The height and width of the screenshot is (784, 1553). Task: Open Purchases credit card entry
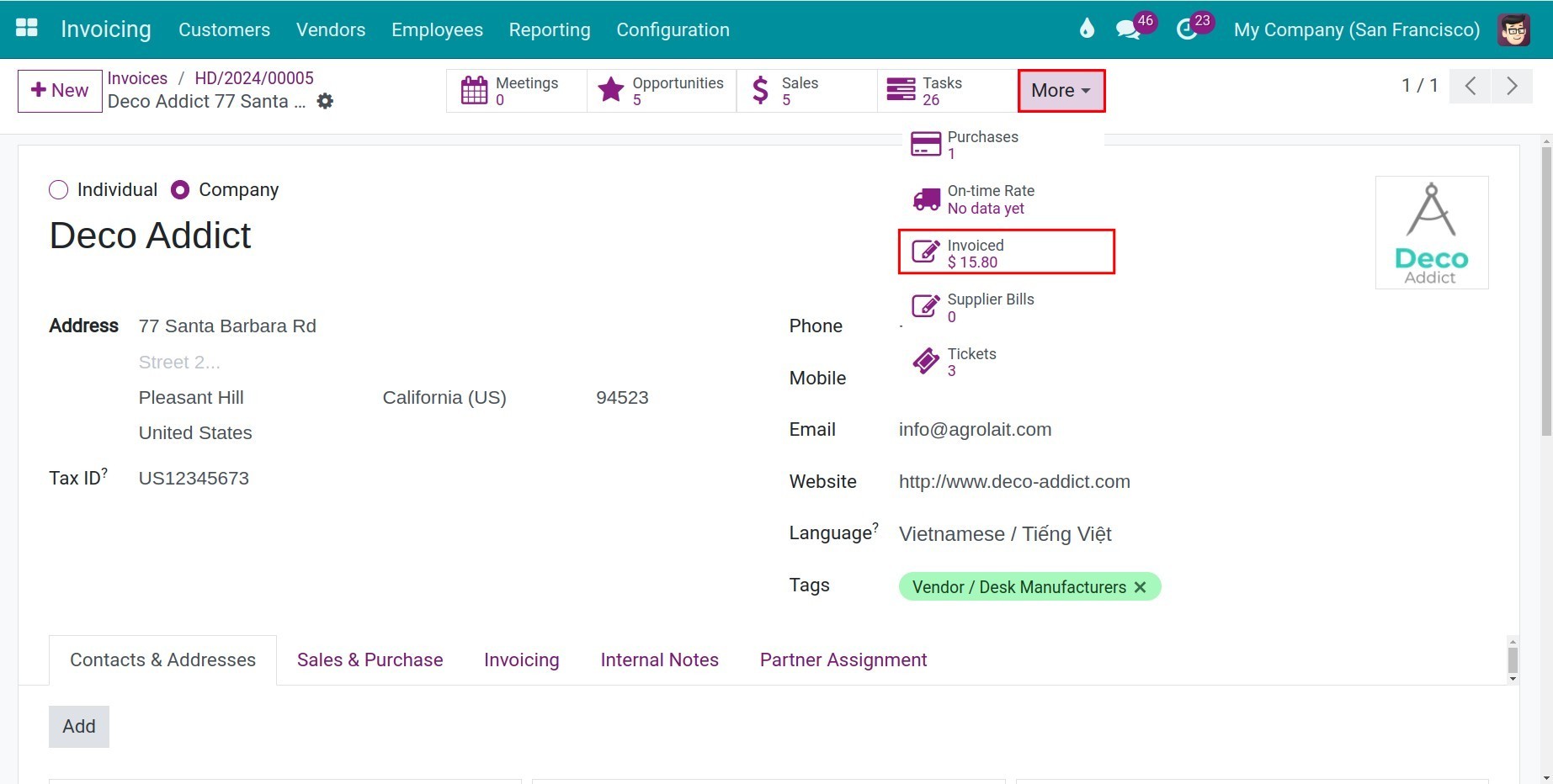[x=1003, y=145]
